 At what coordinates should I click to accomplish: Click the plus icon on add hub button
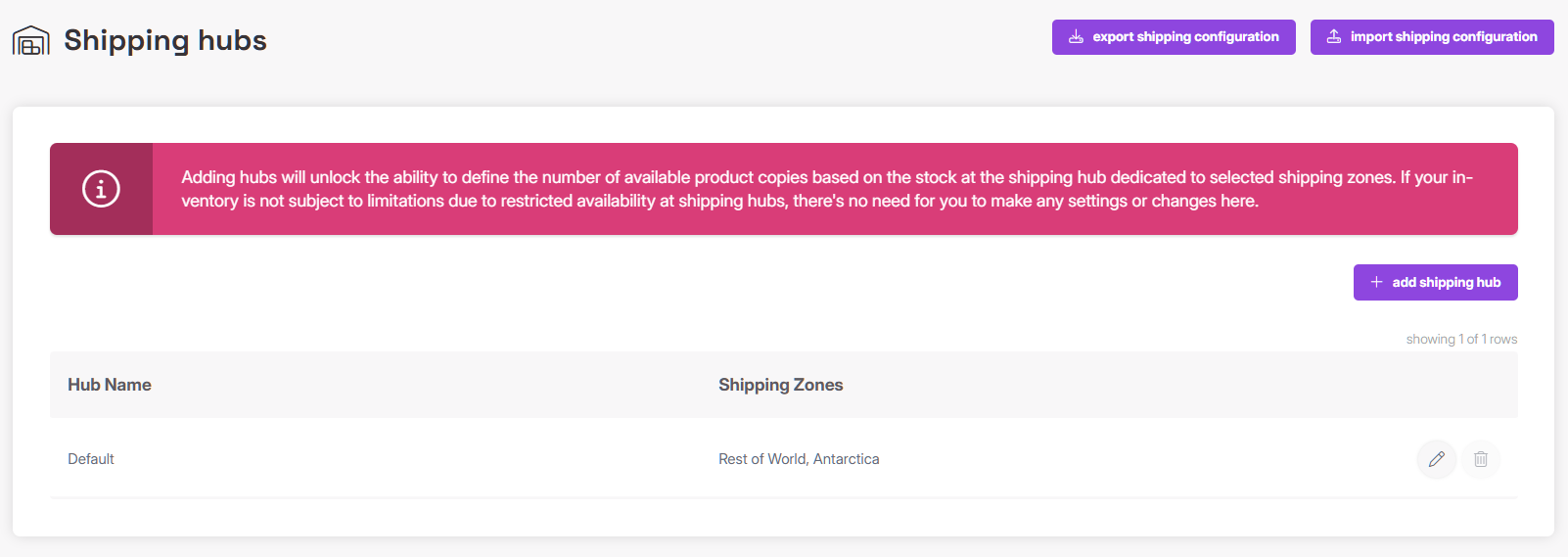coord(1376,282)
